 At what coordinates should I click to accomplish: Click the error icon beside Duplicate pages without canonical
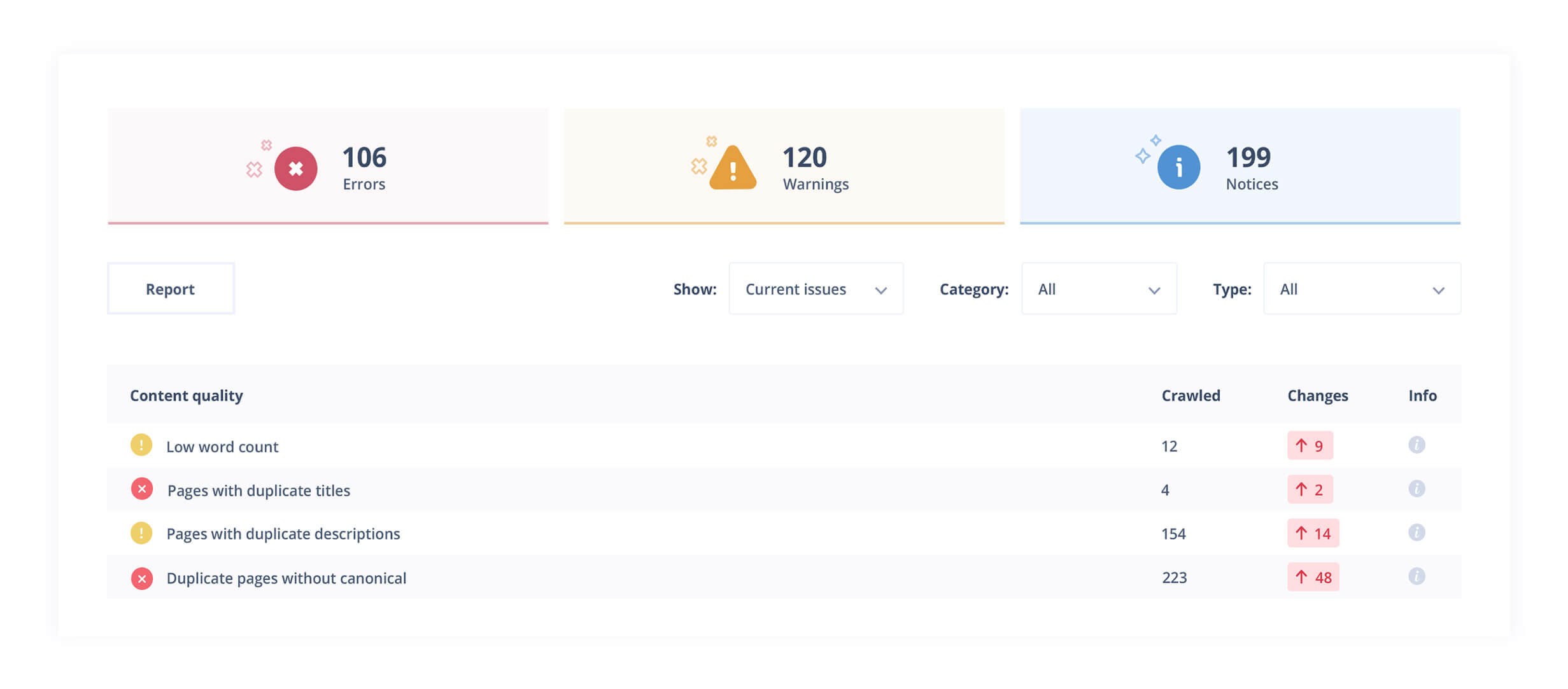tap(143, 578)
